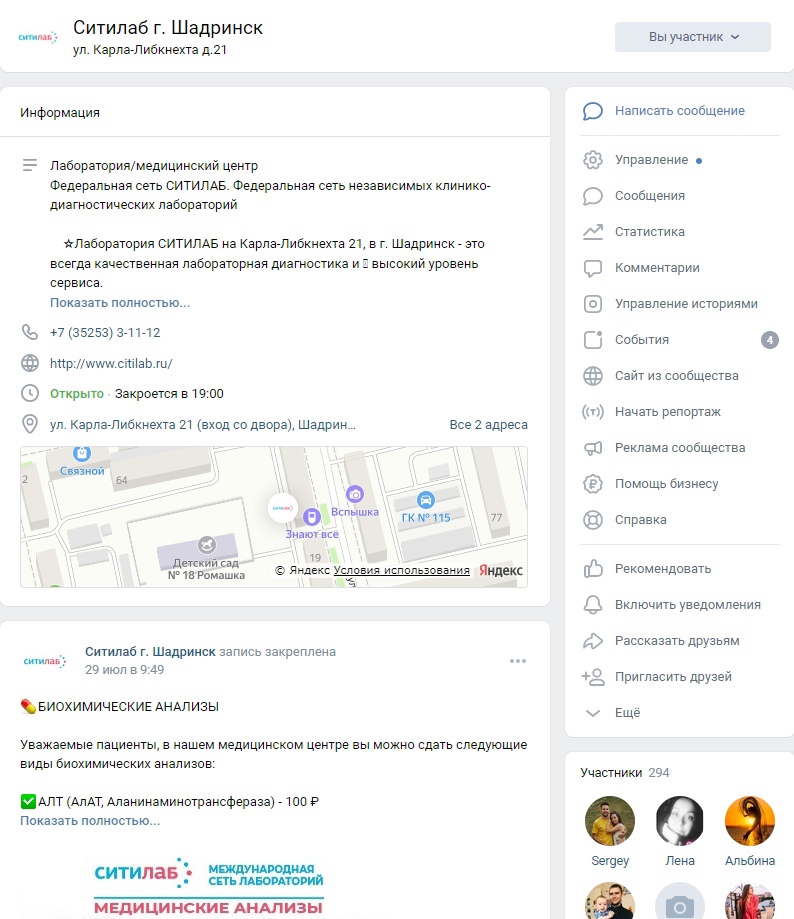Open the website link http://www.citilab.ru/

coord(111,363)
